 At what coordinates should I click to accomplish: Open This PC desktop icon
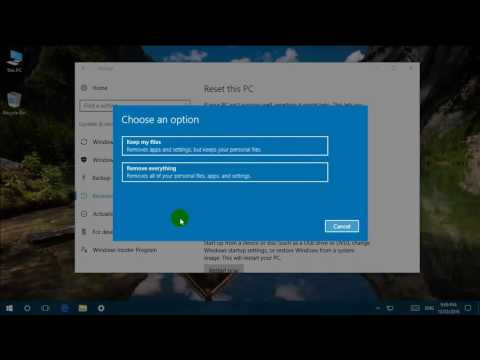coord(15,61)
